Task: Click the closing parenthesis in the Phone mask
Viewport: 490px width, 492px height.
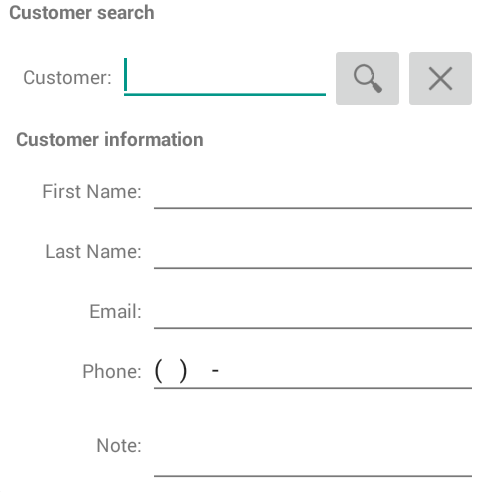Action: [x=183, y=371]
